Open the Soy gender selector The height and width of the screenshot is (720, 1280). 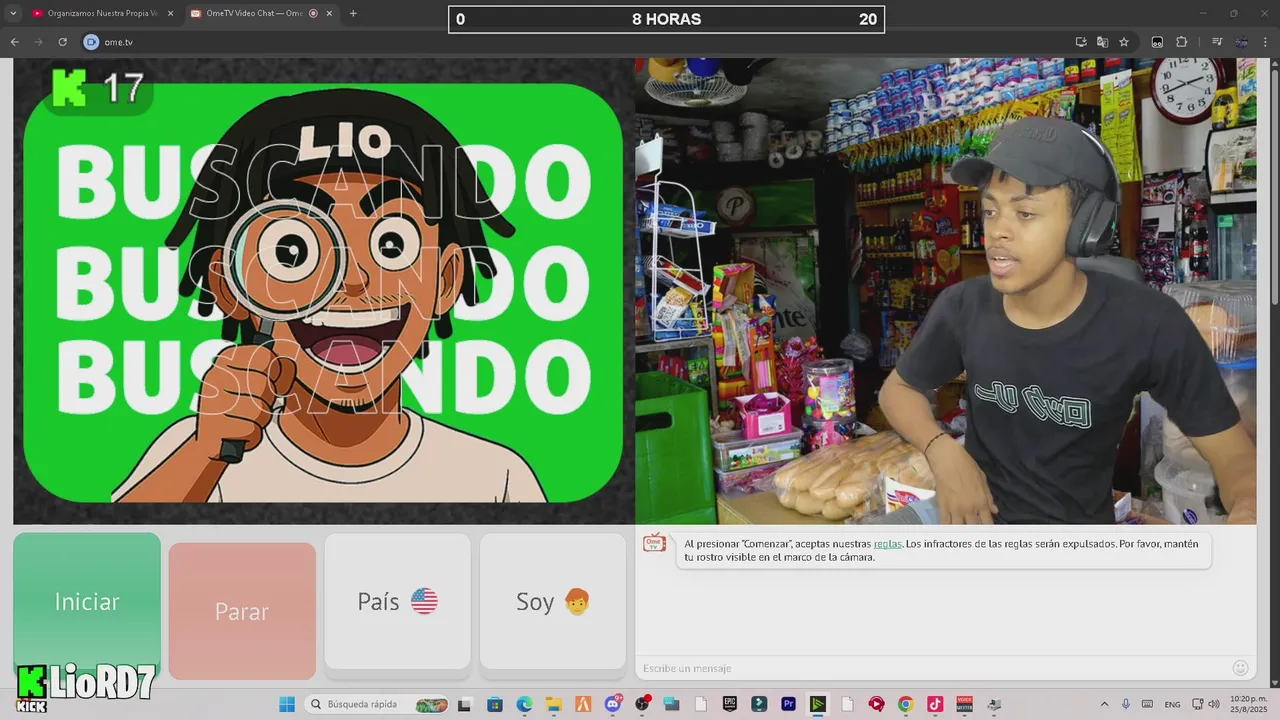tap(553, 601)
